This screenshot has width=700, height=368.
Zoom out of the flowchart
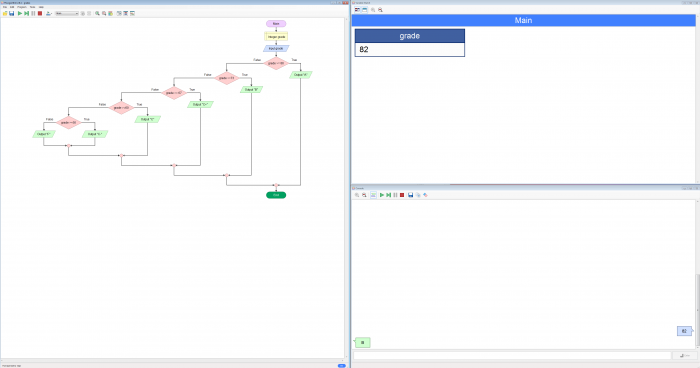104,13
